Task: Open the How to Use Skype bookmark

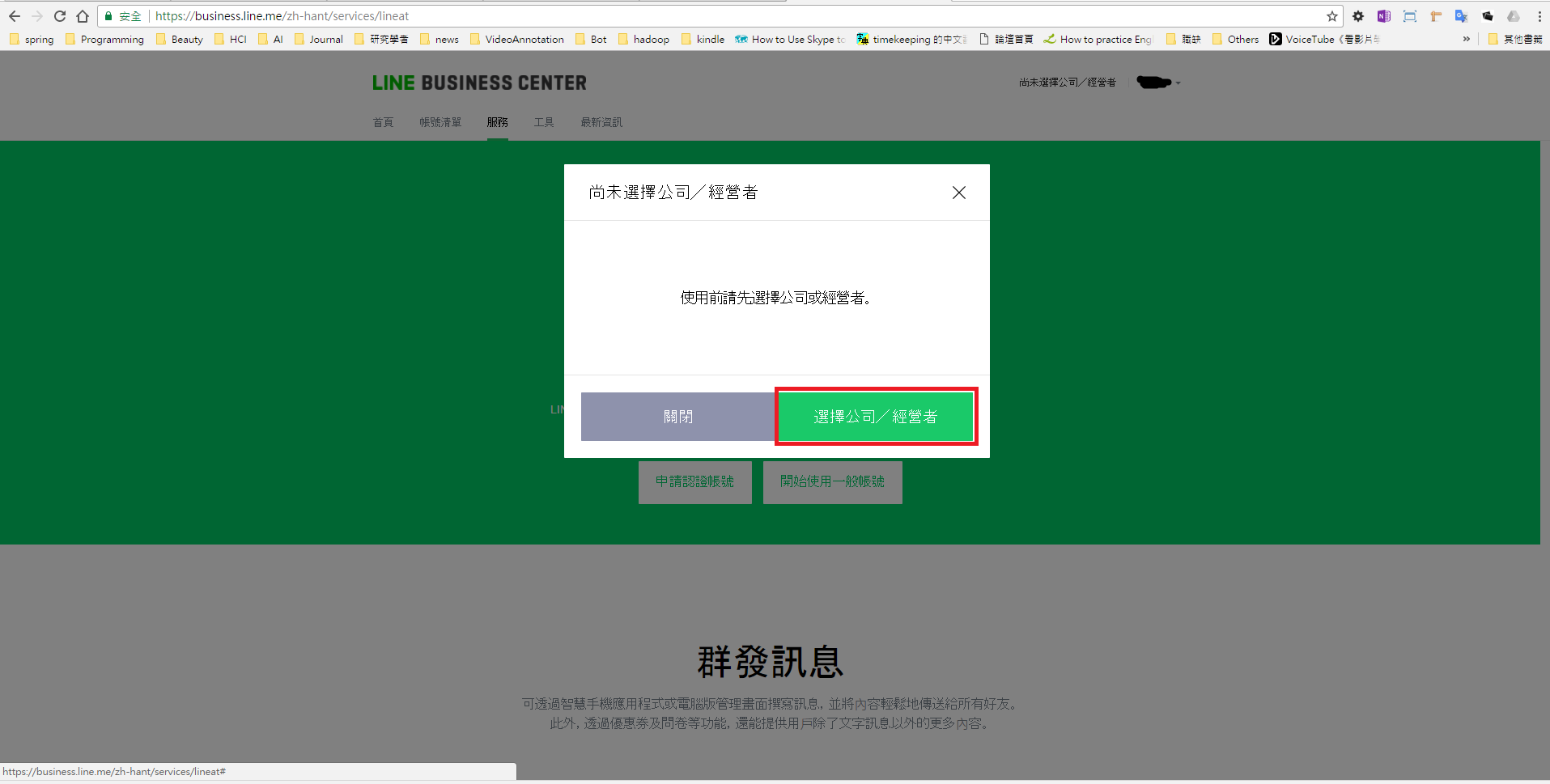Action: tap(791, 39)
